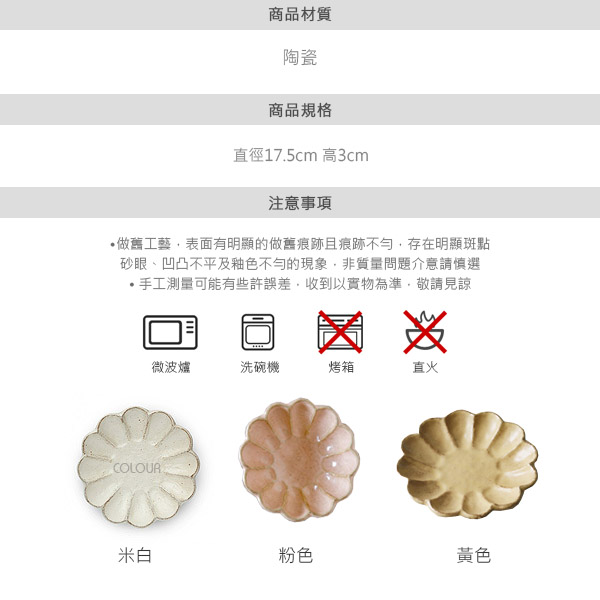
Task: Click the 商品規格 section header
Action: click(300, 110)
